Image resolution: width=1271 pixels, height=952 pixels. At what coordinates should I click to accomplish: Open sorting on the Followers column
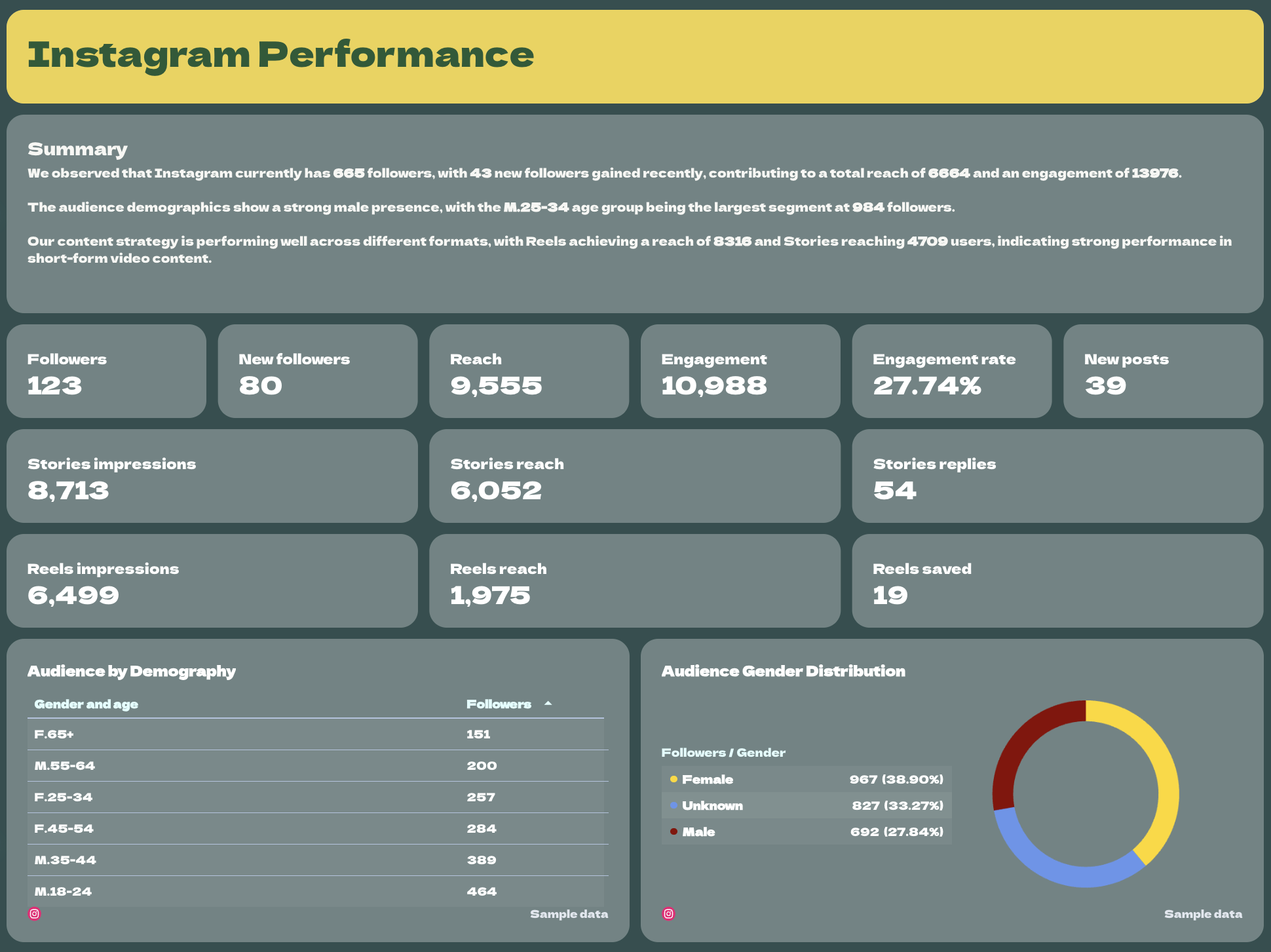[x=498, y=703]
